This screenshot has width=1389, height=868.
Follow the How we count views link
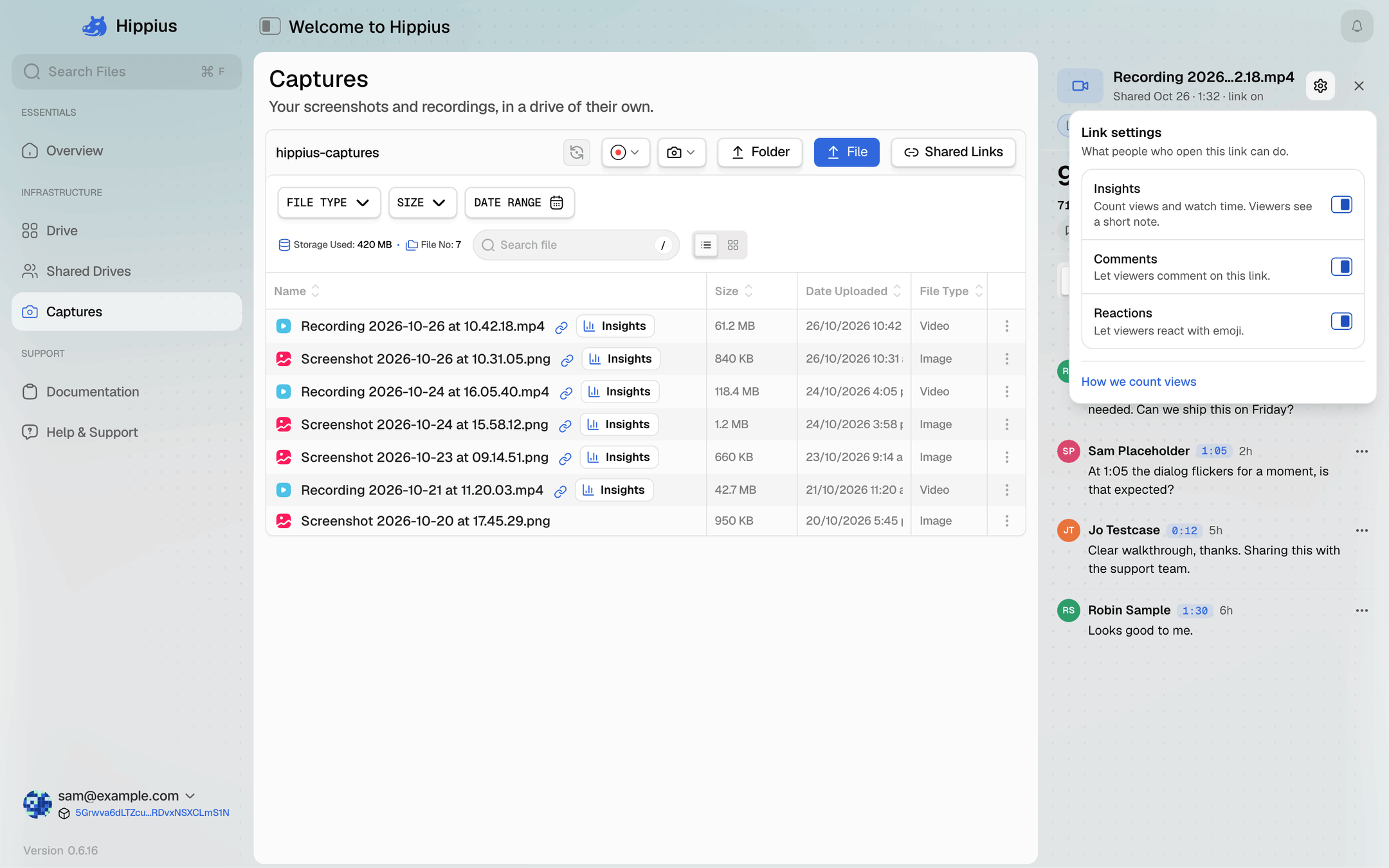1138,382
